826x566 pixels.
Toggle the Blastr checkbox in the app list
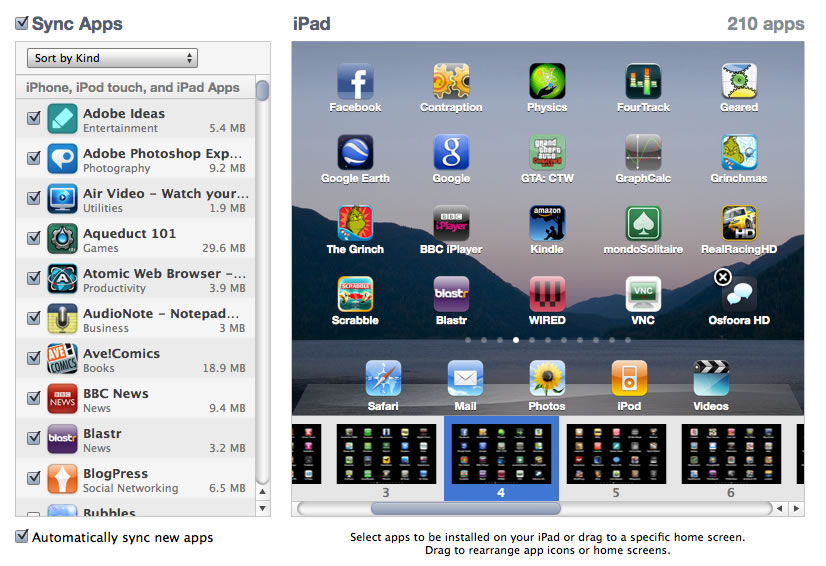[x=34, y=438]
